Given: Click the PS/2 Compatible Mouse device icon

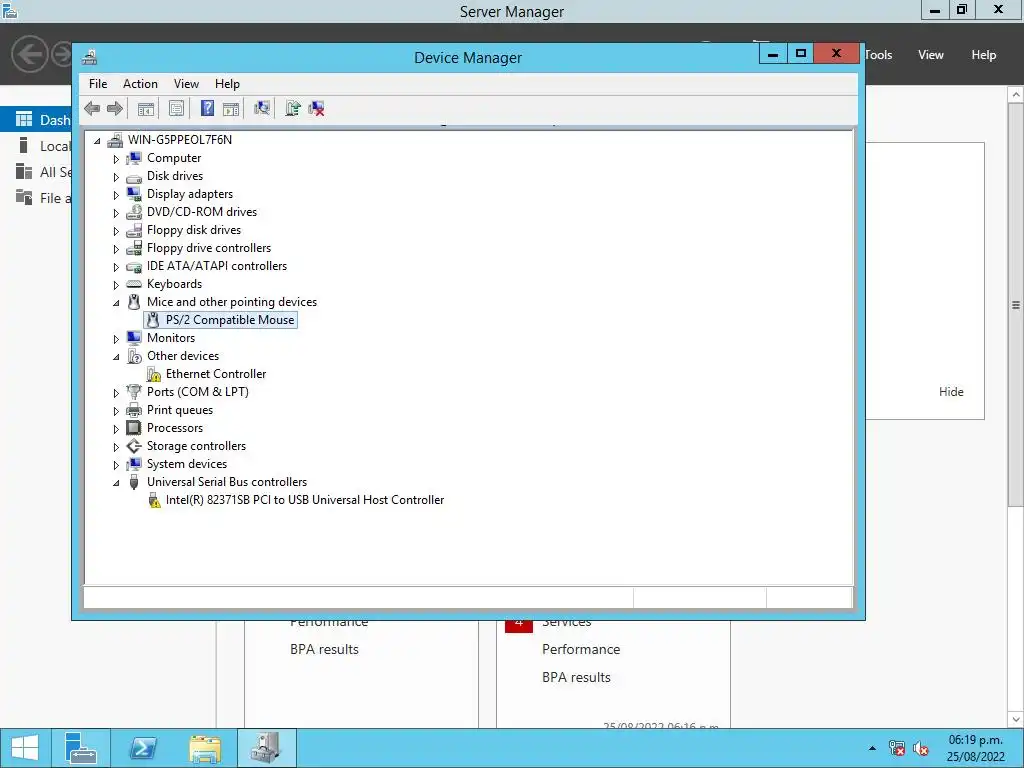Looking at the screenshot, I should tap(153, 320).
